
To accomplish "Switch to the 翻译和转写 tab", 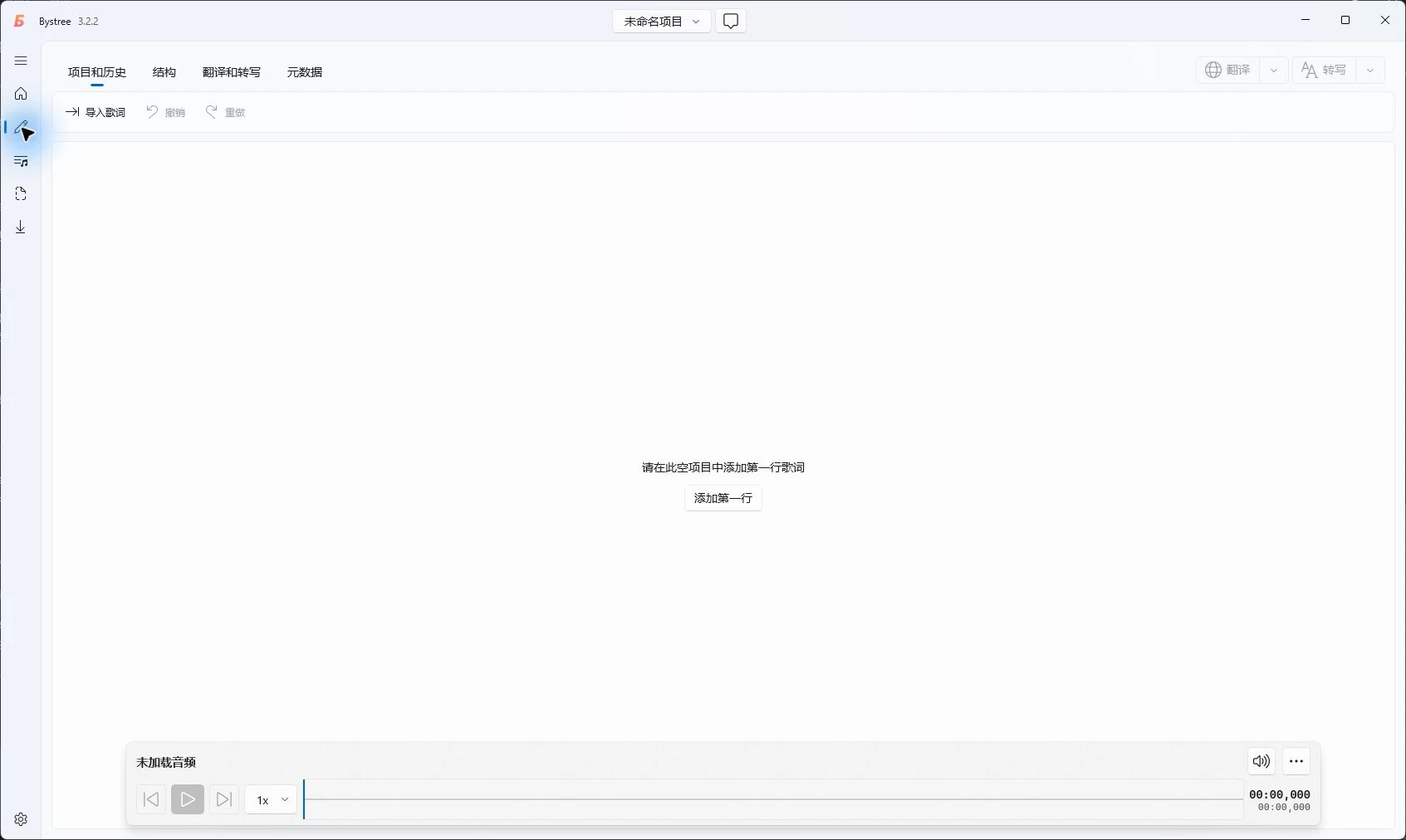I will pos(232,72).
